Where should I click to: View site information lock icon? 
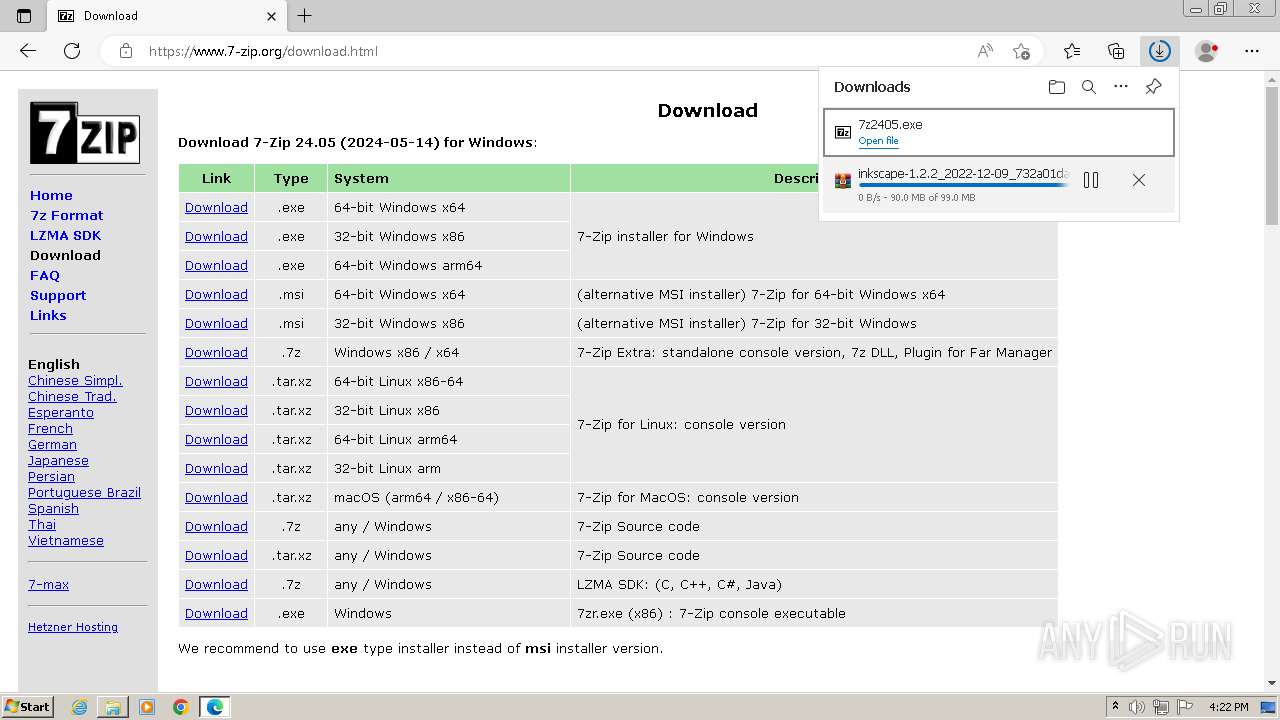pyautogui.click(x=126, y=51)
